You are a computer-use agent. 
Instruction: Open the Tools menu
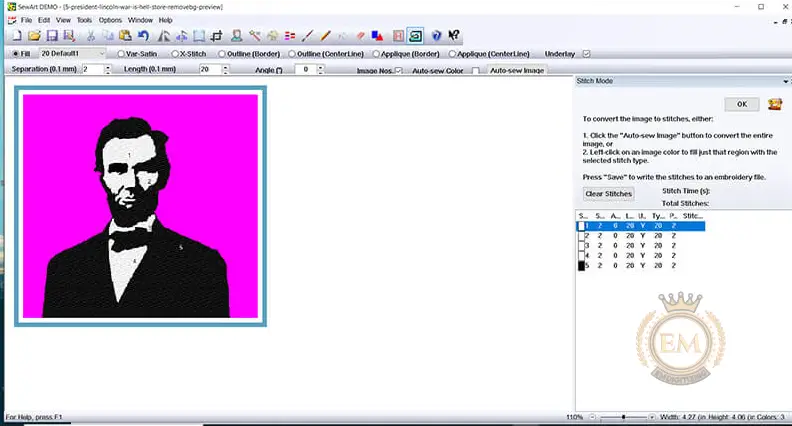84,20
